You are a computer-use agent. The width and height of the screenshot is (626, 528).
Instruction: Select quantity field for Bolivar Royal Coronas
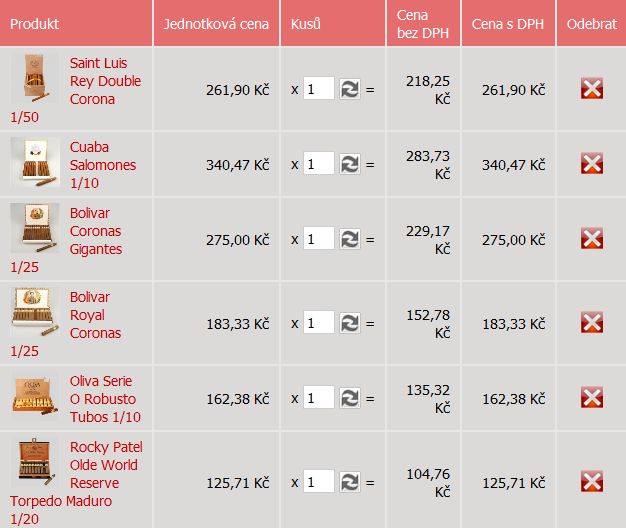(x=319, y=322)
